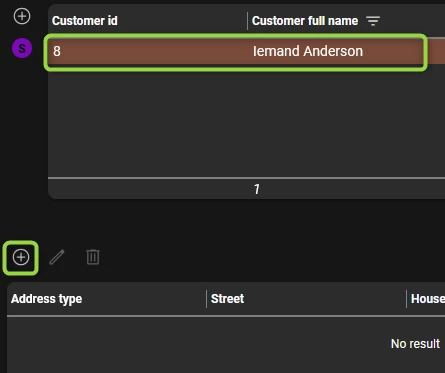The image size is (445, 373).
Task: Click the customer grid record count 1
Action: [x=256, y=189]
